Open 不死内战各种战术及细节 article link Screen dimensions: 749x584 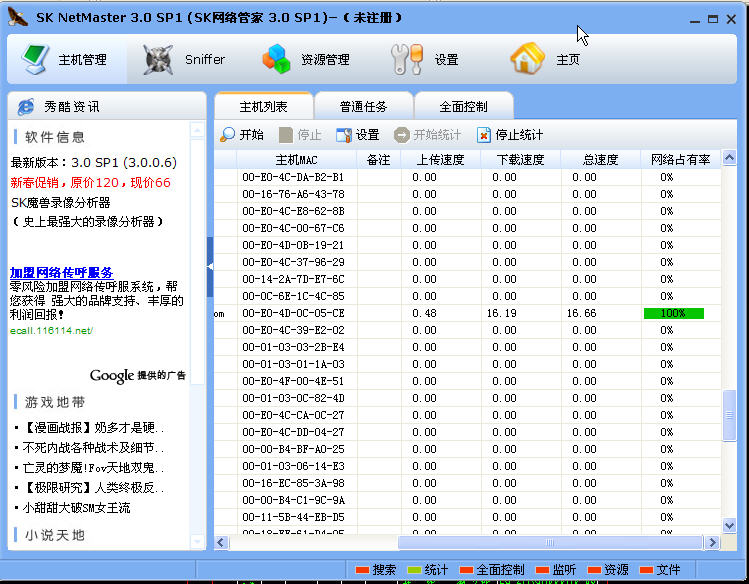click(x=93, y=448)
